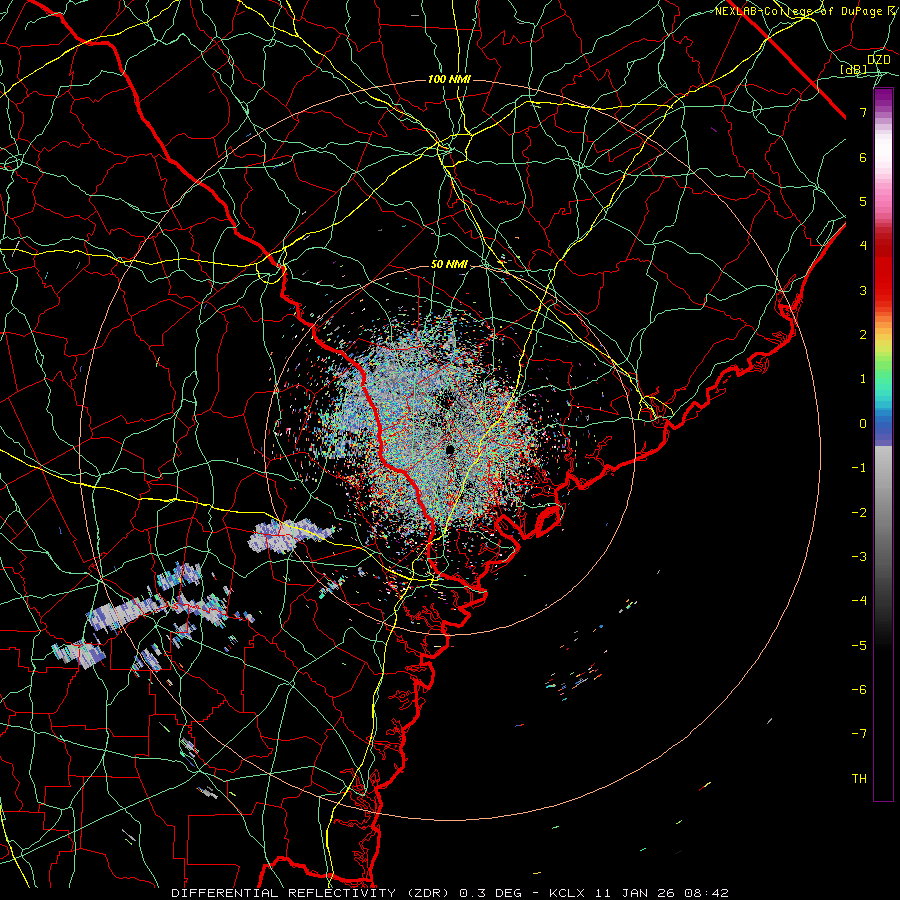Click the 3 dB tick label on the color scale
Image resolution: width=900 pixels, height=900 pixels.
pos(863,290)
